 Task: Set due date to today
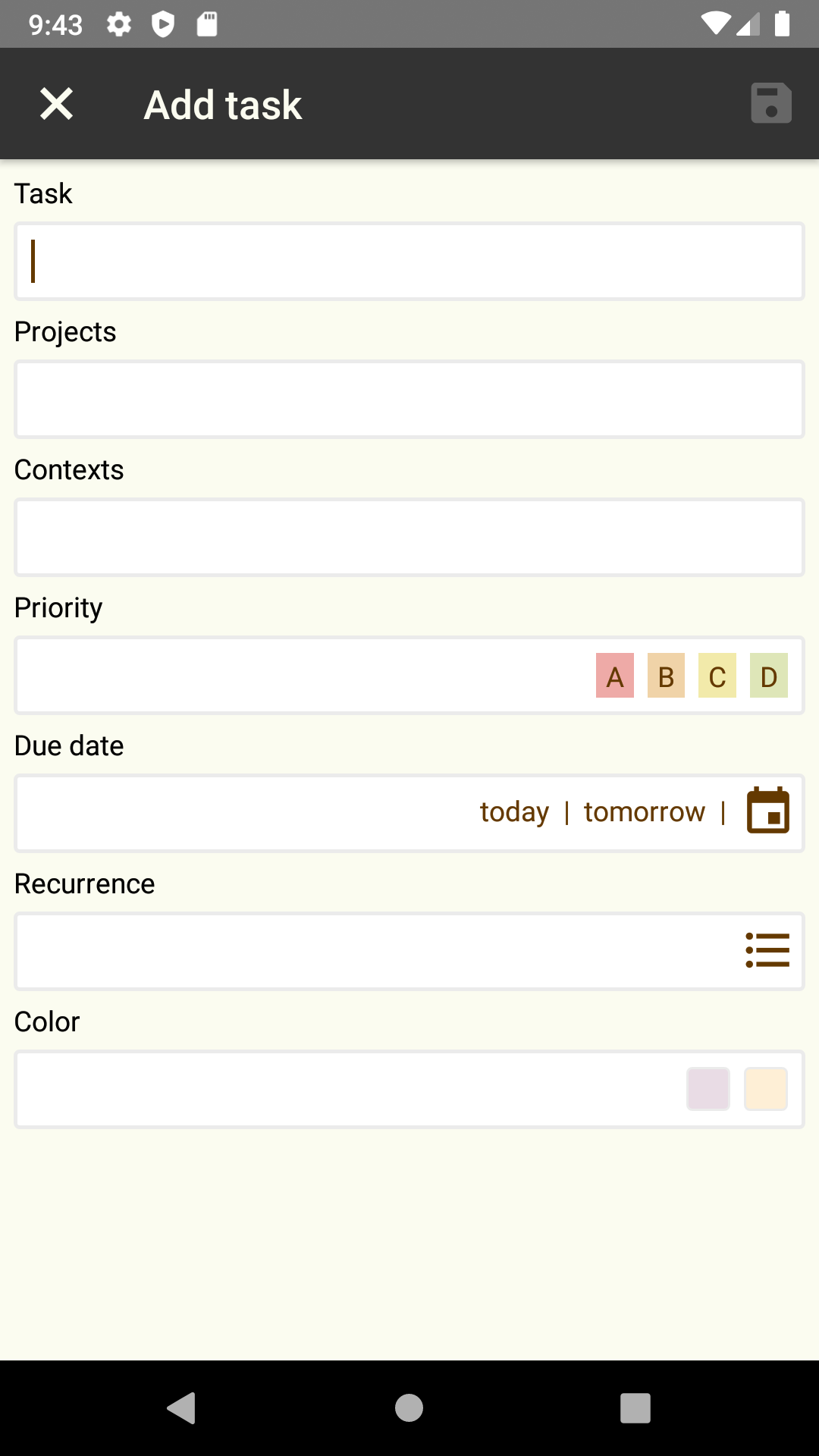click(514, 812)
